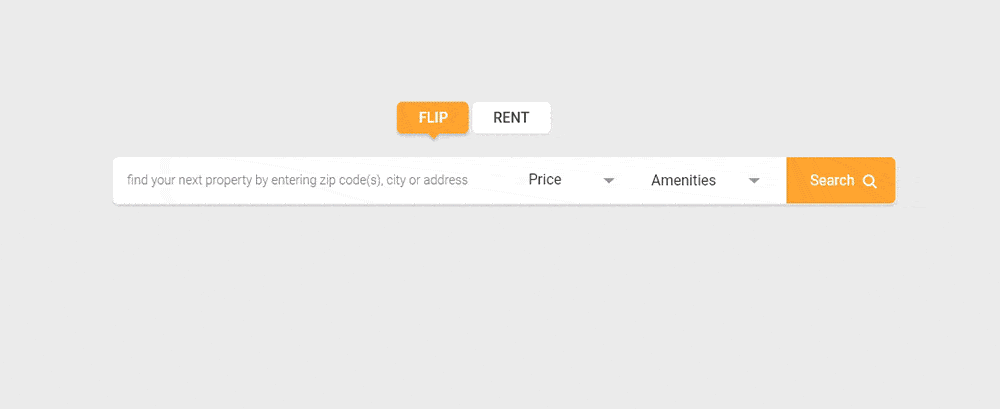1000x409 pixels.
Task: Expand the Amenities dropdown
Action: [705, 181]
